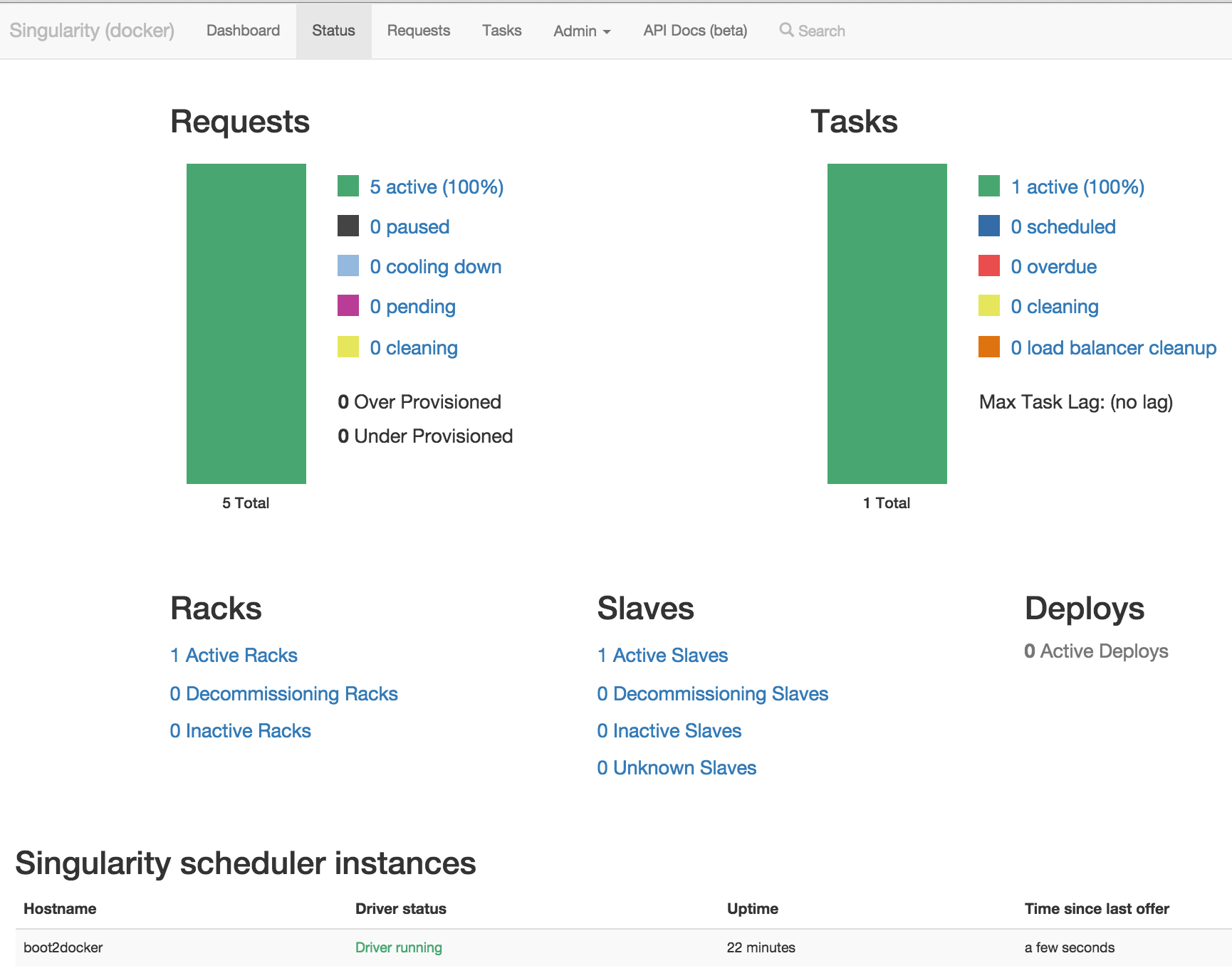Image resolution: width=1232 pixels, height=978 pixels.
Task: Click the Singularity (docker) brand link
Action: click(92, 31)
